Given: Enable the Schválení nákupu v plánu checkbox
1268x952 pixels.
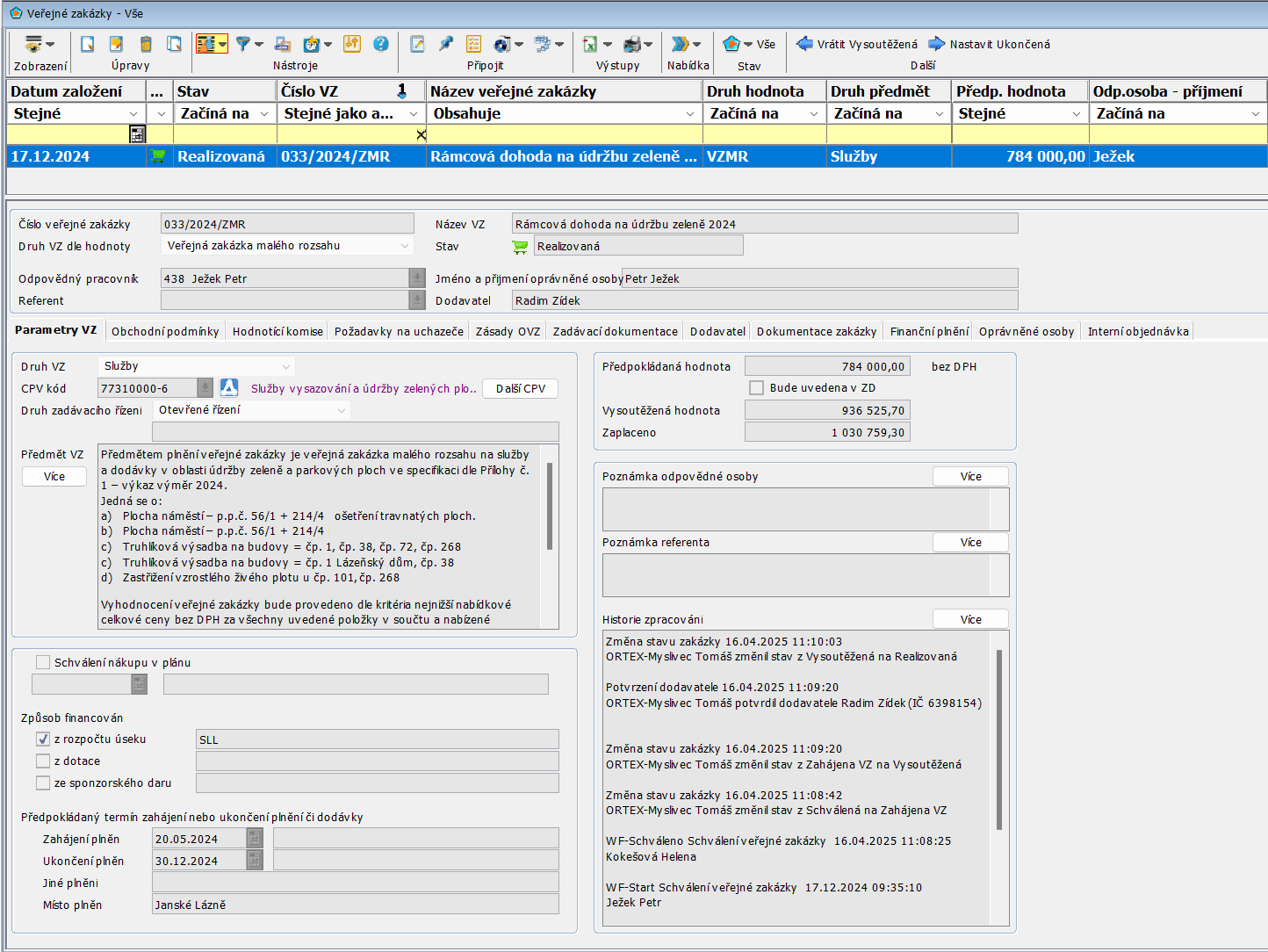Looking at the screenshot, I should click(43, 662).
